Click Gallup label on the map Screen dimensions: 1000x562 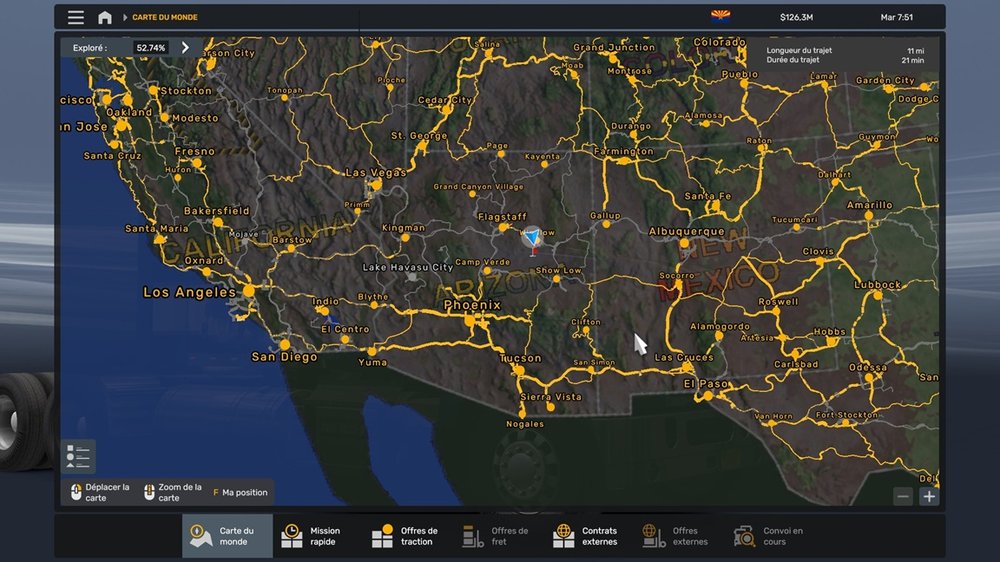[605, 216]
